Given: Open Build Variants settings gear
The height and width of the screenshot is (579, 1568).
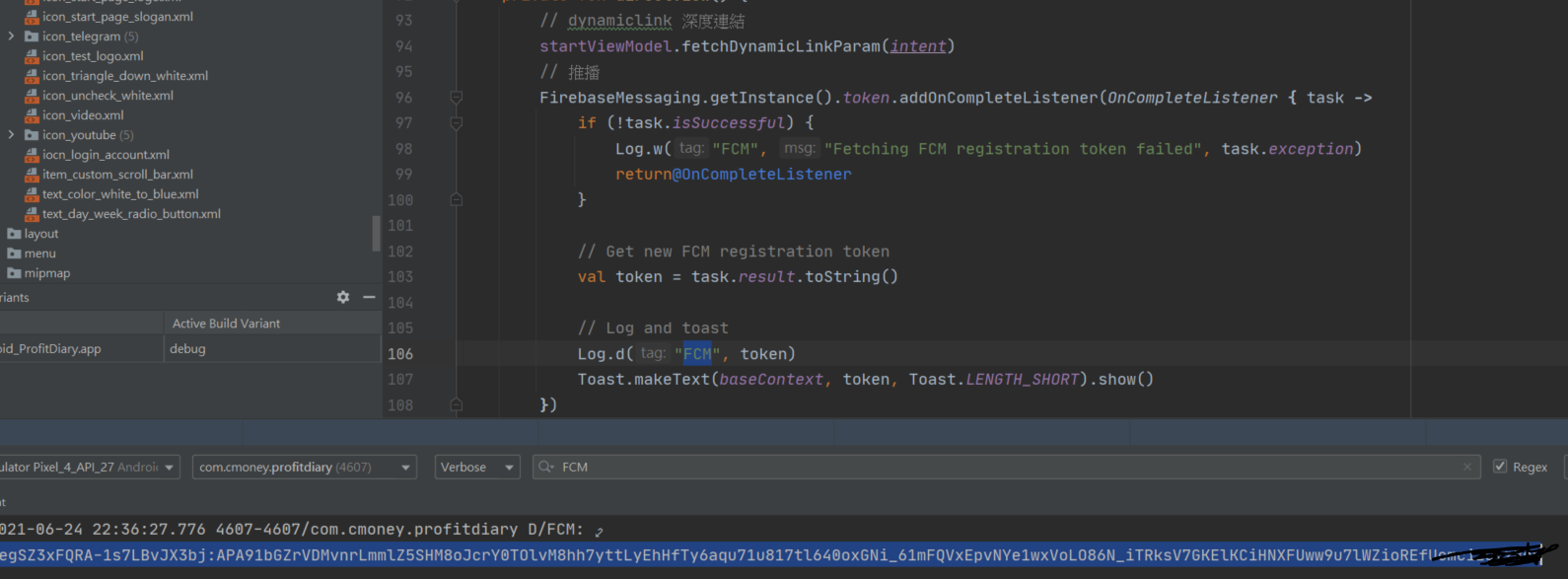Looking at the screenshot, I should click(343, 297).
